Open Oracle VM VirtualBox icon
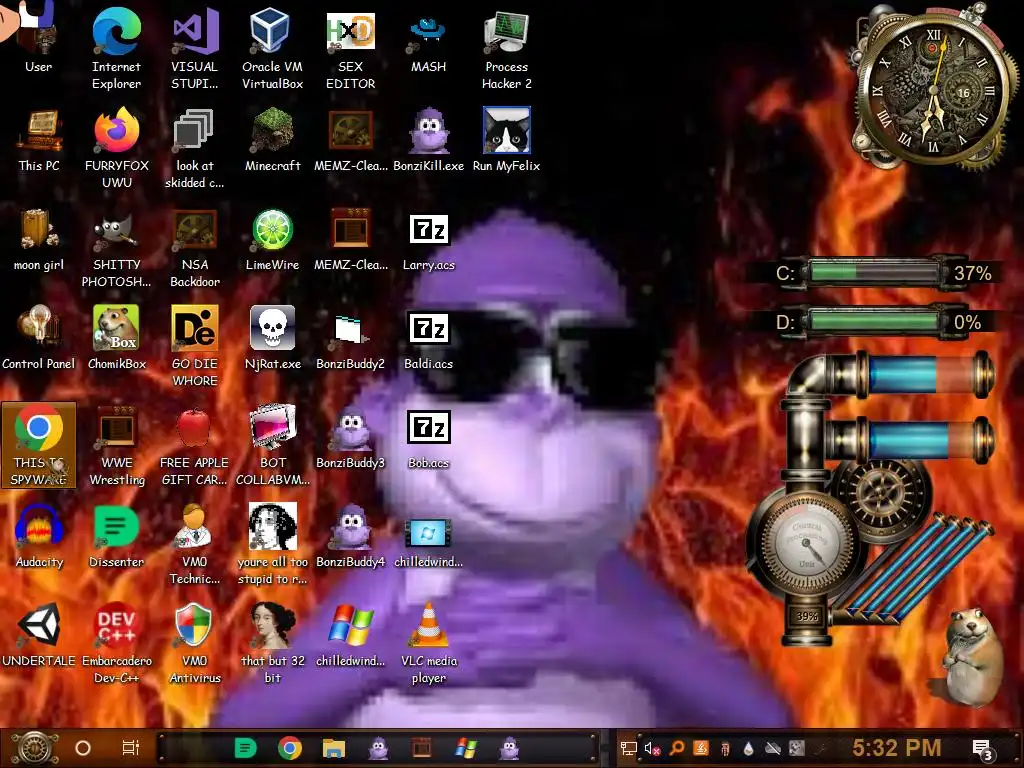Image resolution: width=1024 pixels, height=768 pixels. click(x=272, y=48)
